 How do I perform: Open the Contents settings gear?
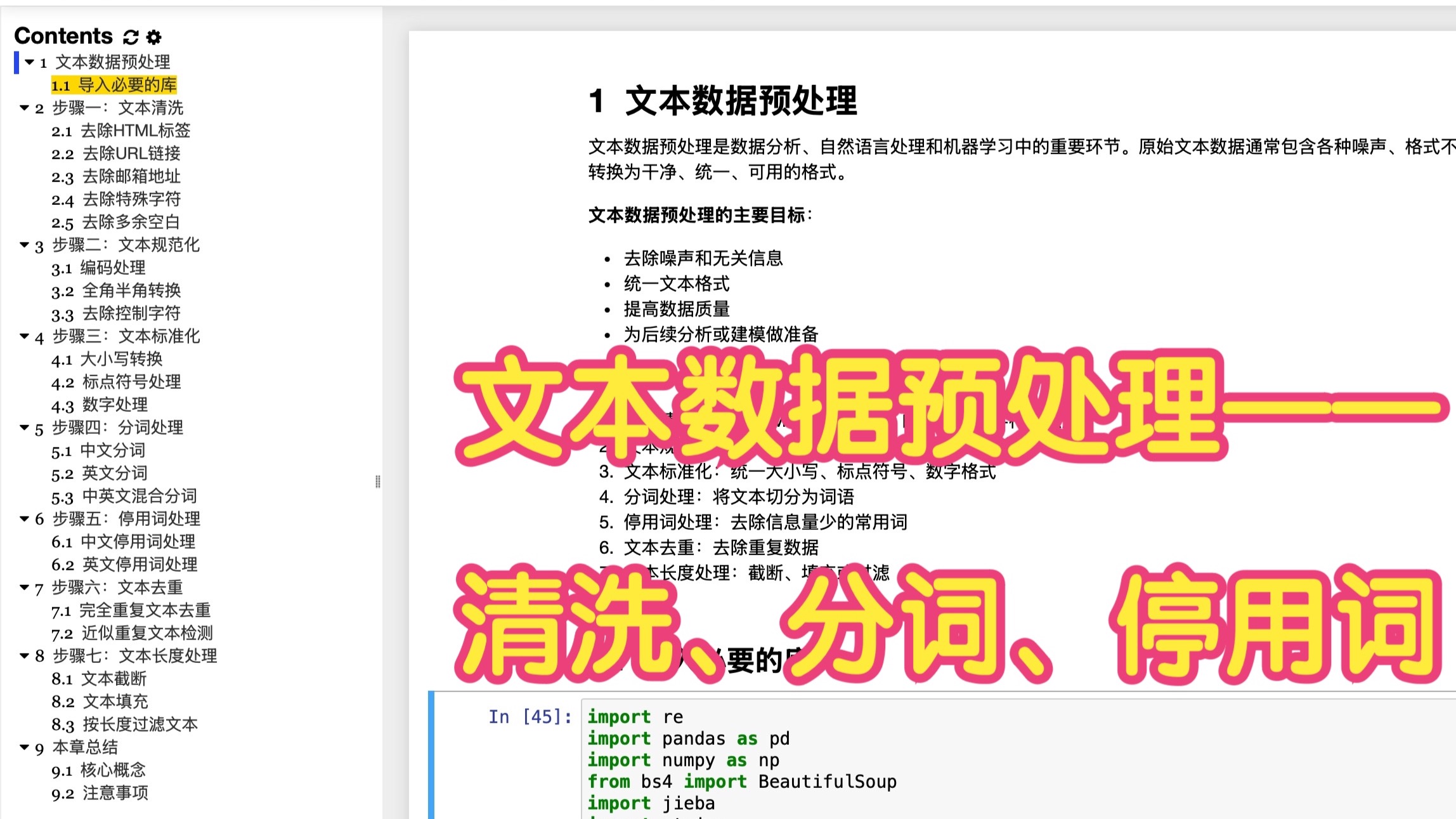153,37
